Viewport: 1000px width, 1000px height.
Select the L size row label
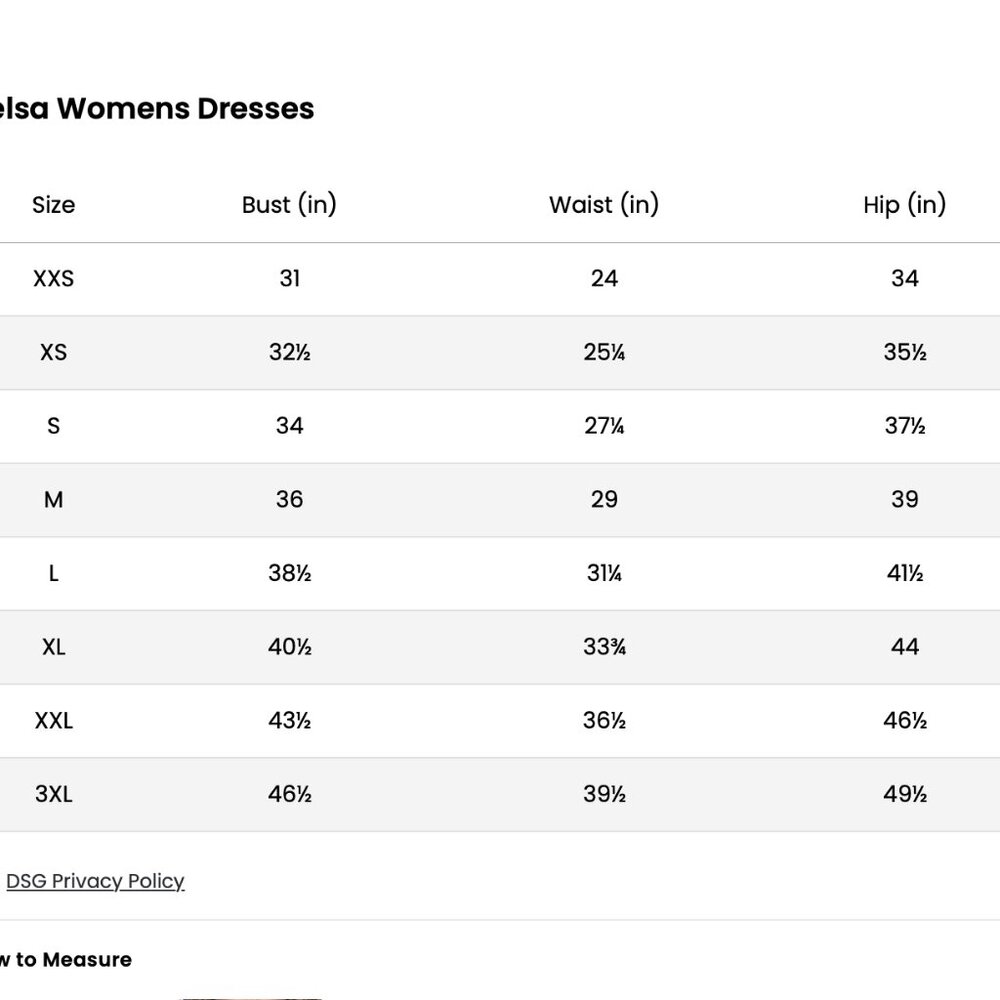click(54, 573)
